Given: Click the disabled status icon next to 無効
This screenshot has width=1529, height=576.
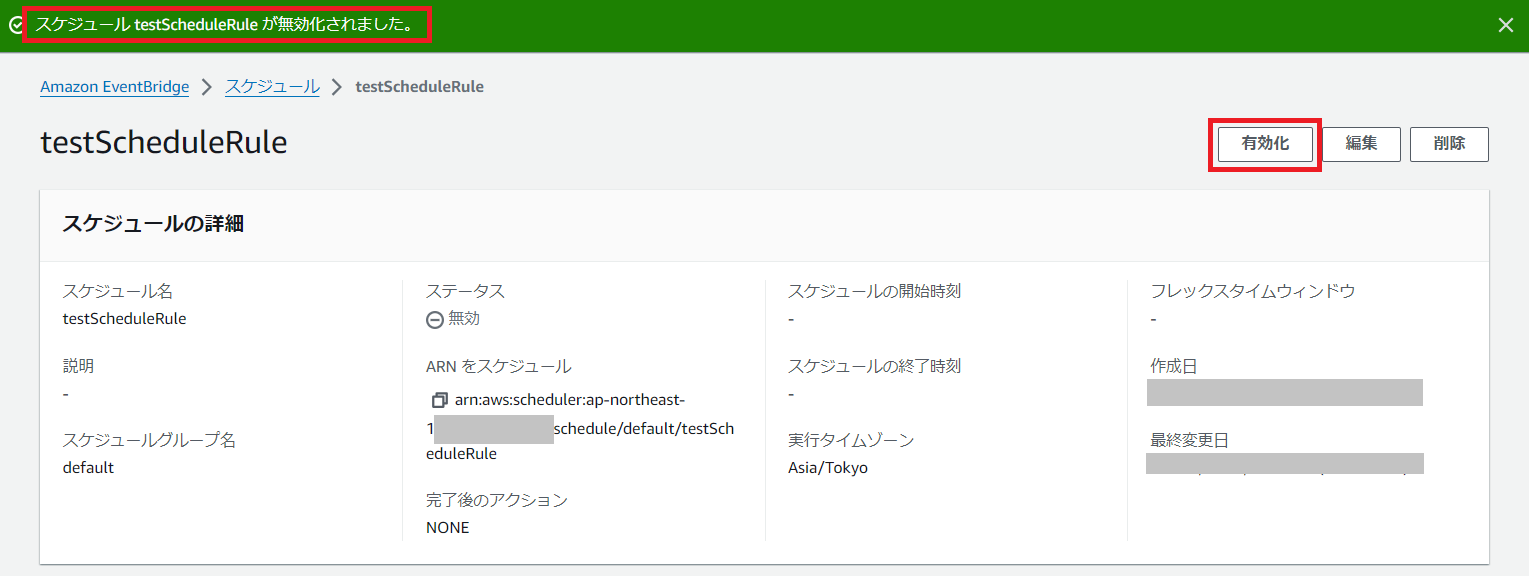Looking at the screenshot, I should 434,319.
